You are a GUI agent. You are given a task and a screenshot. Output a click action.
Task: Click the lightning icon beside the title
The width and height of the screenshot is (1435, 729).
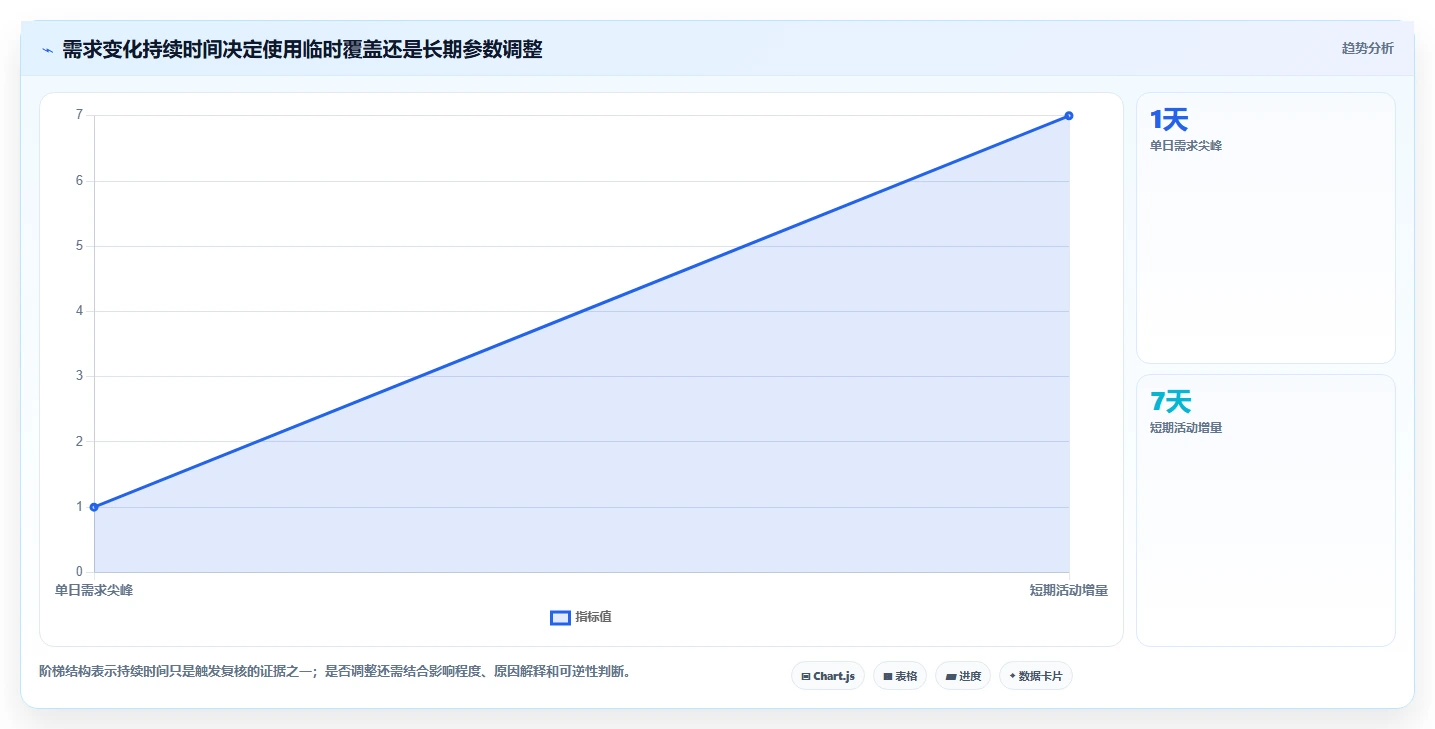pyautogui.click(x=47, y=50)
